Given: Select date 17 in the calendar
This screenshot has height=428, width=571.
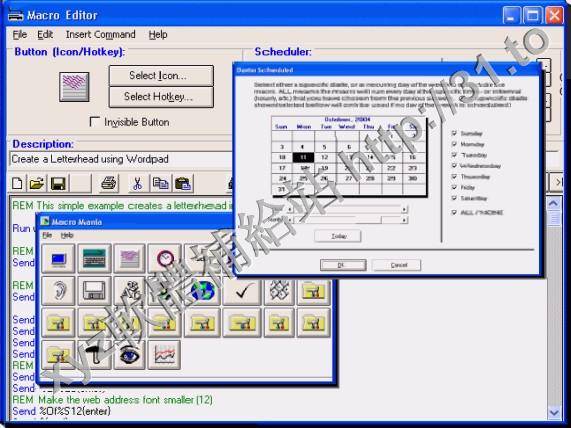Looking at the screenshot, I should point(282,168).
